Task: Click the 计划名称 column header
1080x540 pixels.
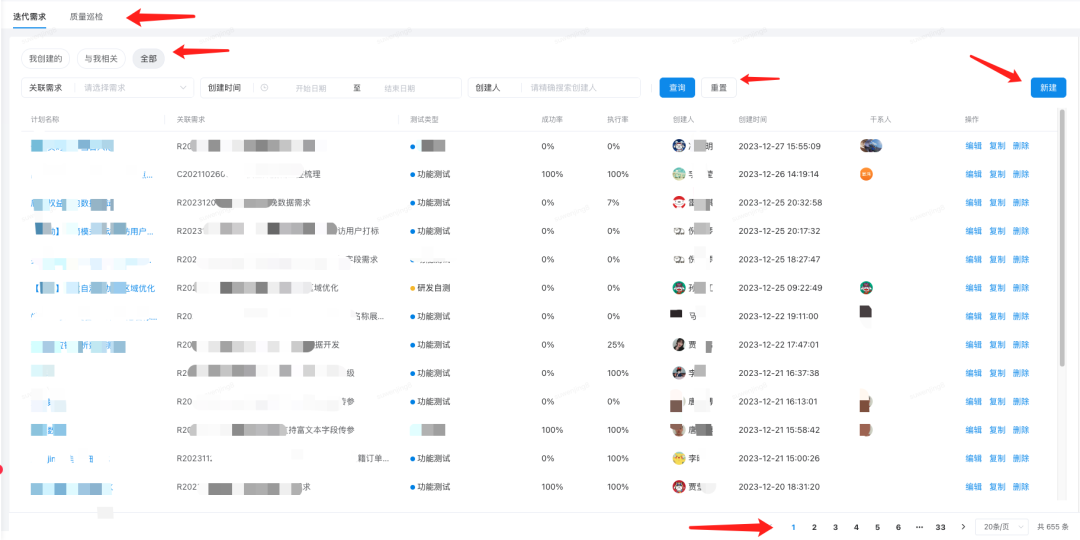Action: (45, 119)
